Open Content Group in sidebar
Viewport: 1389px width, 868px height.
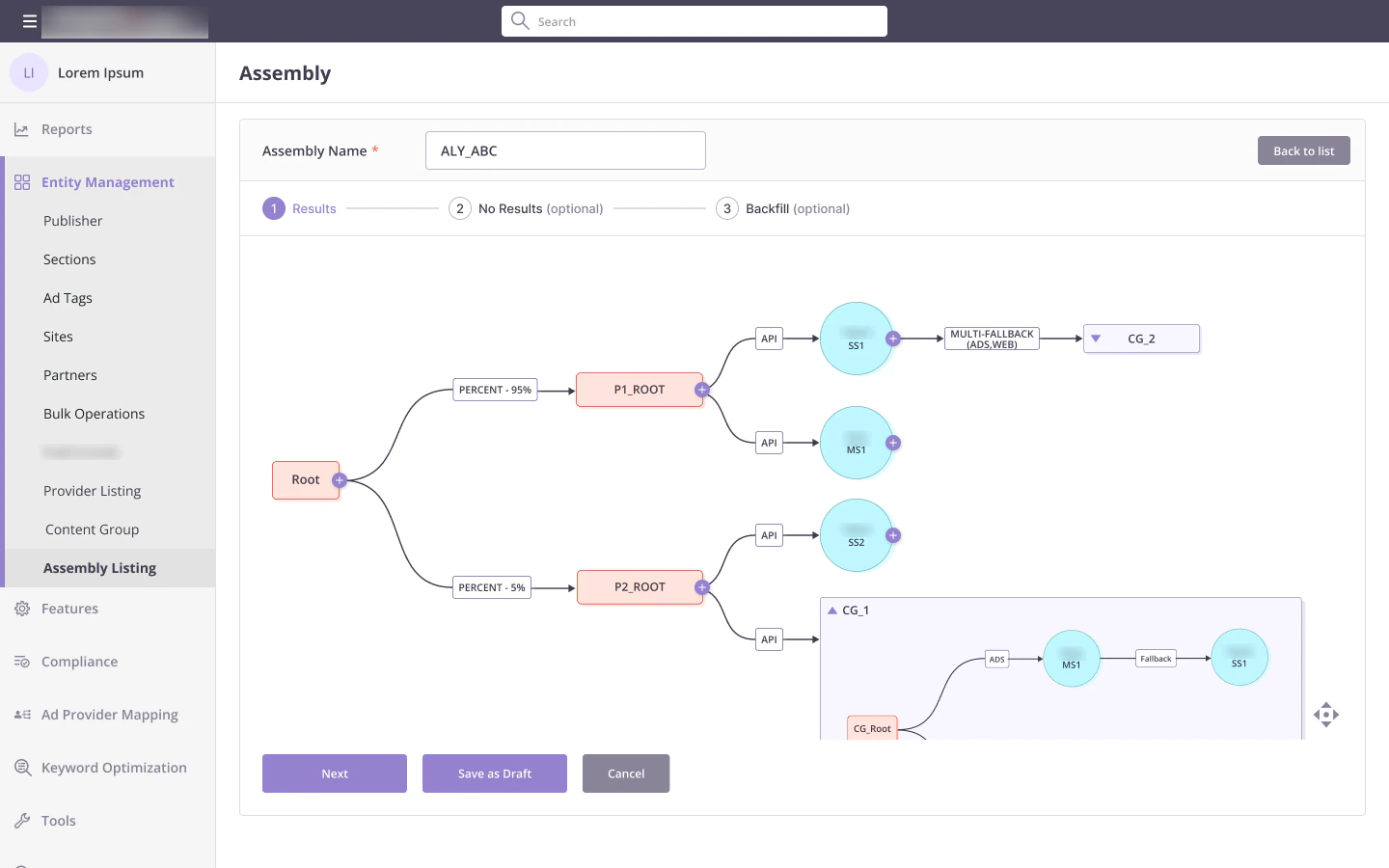(92, 529)
